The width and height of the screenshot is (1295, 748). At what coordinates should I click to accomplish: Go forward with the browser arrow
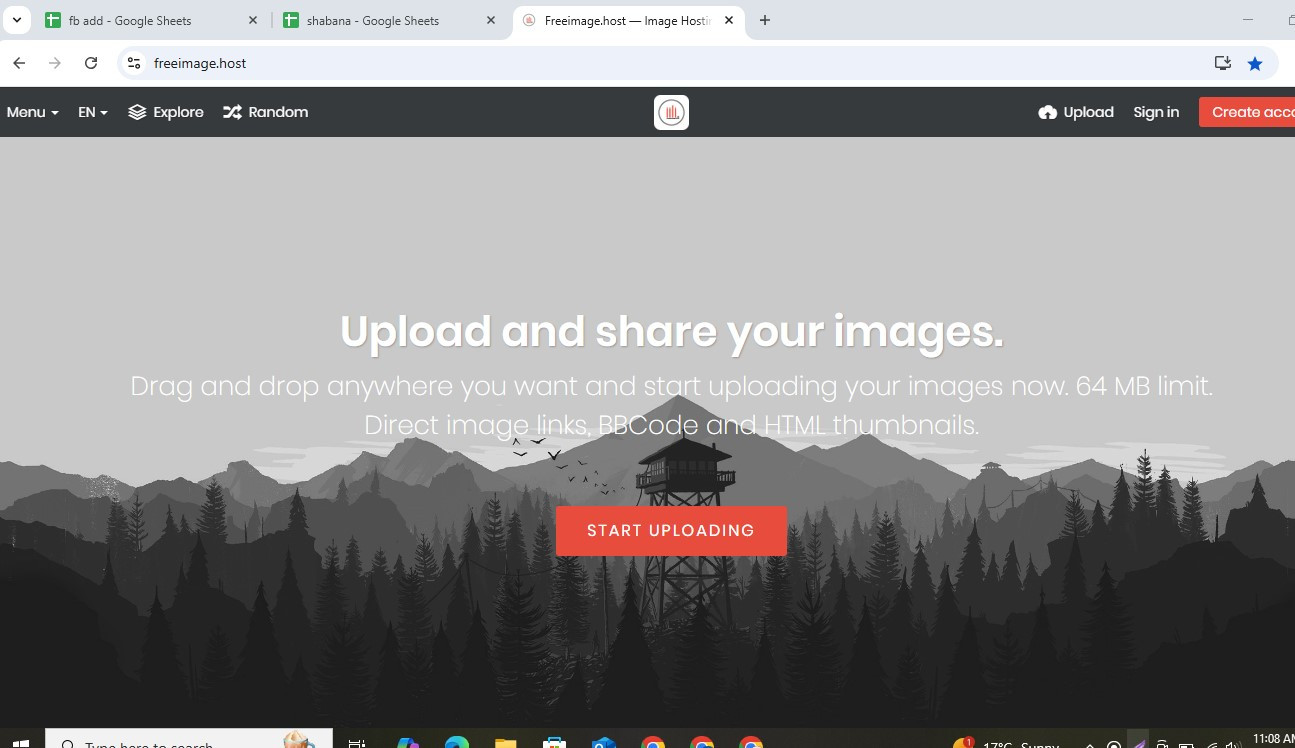click(55, 63)
